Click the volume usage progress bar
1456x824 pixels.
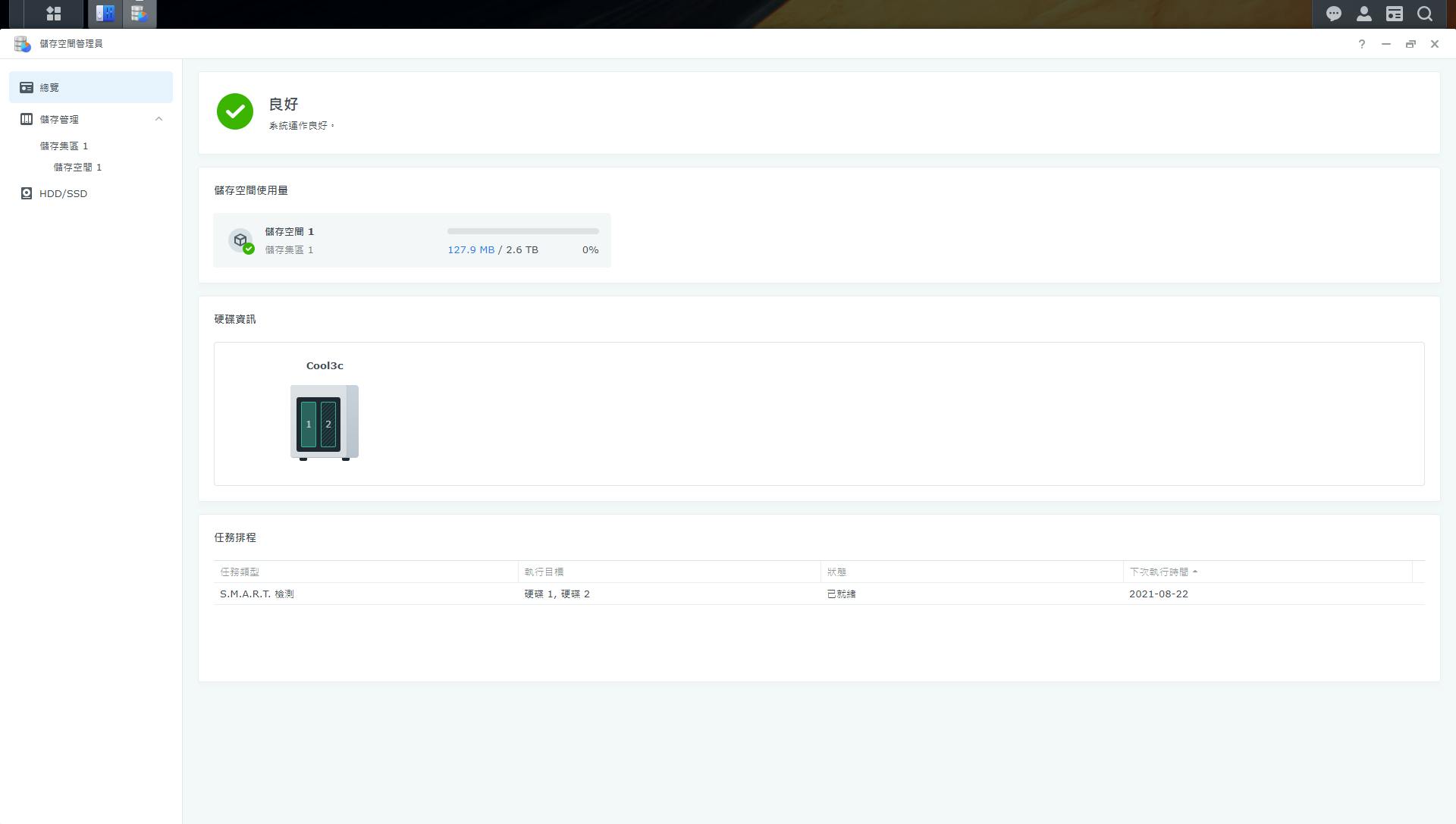point(522,231)
